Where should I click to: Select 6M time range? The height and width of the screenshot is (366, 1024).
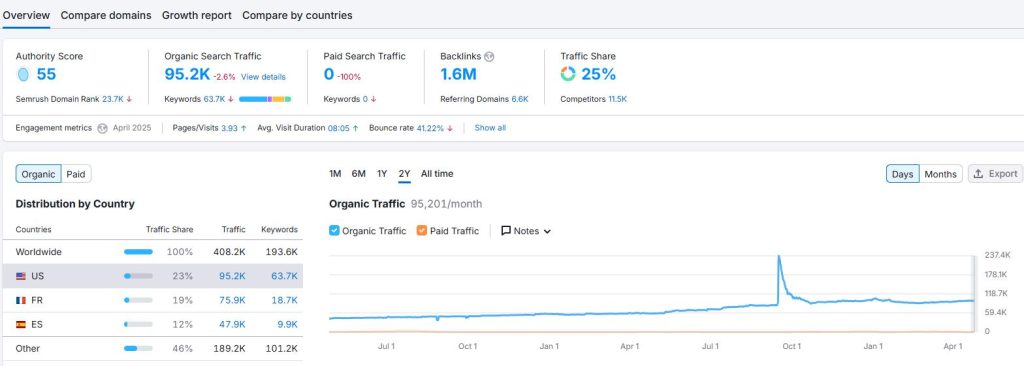coord(359,174)
